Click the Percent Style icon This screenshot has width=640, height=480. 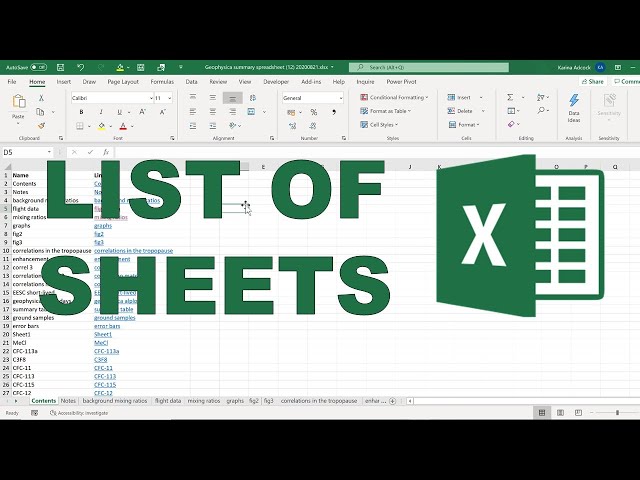pyautogui.click(x=313, y=112)
